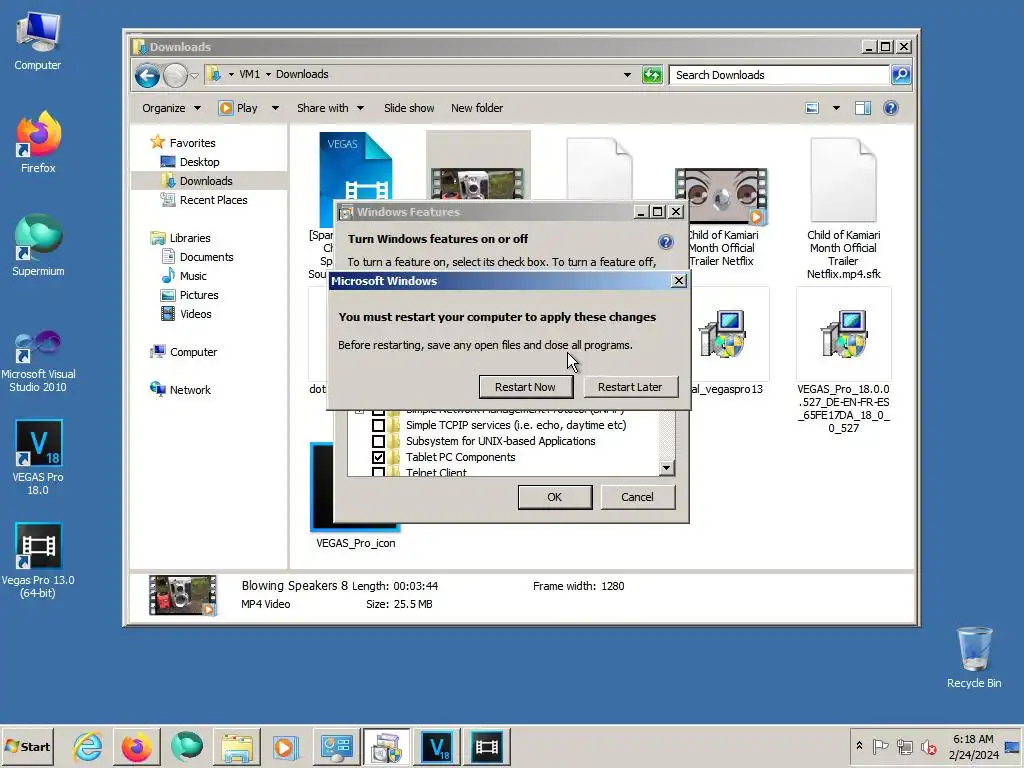Open Documents library

[206, 257]
